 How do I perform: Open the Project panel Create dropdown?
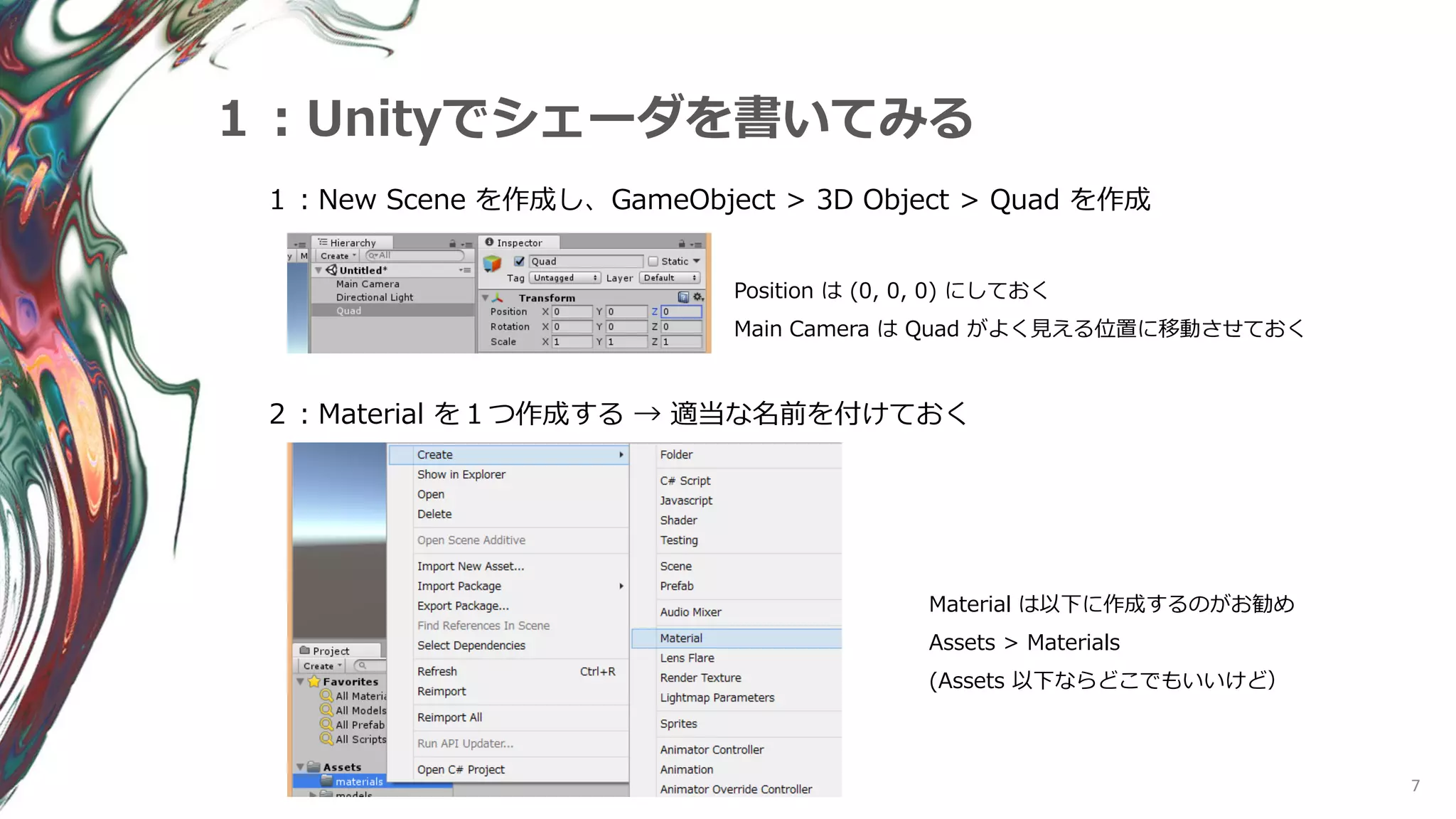pos(322,666)
